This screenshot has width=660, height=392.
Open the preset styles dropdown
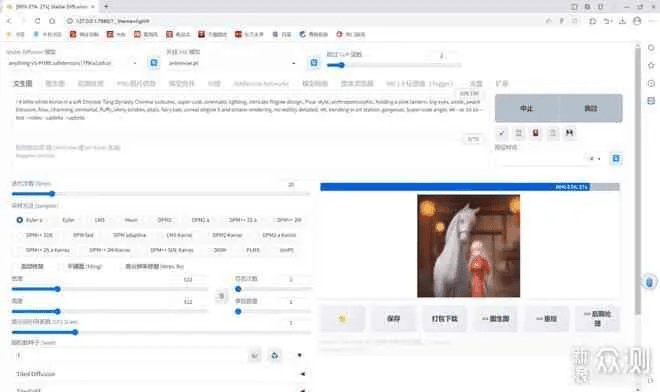pos(550,159)
